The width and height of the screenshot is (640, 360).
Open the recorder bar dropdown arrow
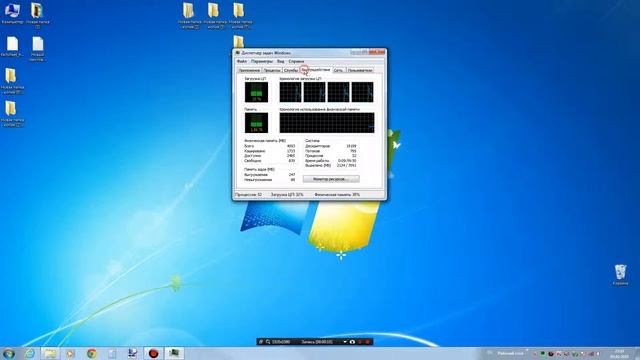(345, 342)
